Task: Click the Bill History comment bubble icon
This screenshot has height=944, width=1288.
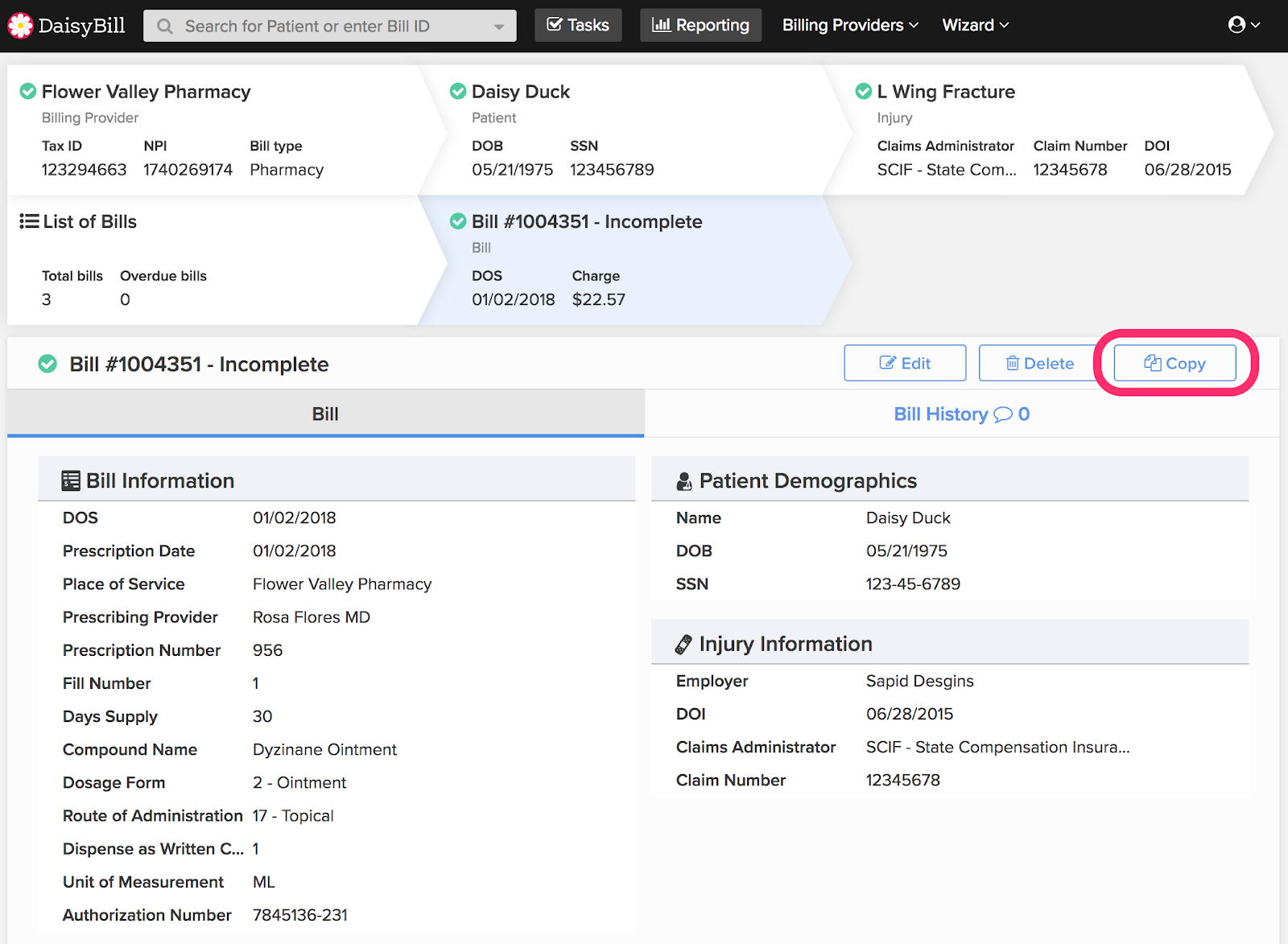Action: click(x=1003, y=414)
